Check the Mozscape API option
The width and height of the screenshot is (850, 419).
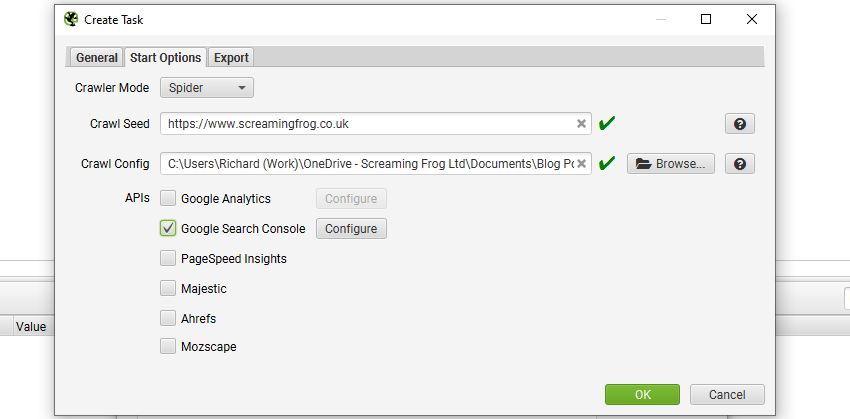click(168, 346)
